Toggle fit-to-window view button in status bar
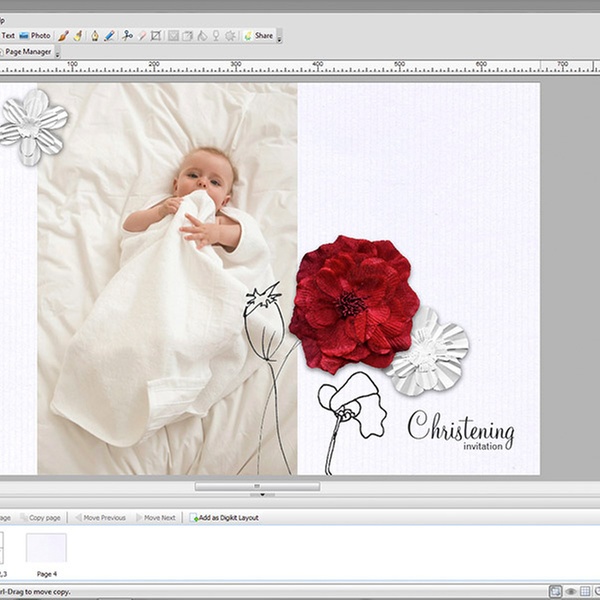600x600 pixels. [556, 591]
